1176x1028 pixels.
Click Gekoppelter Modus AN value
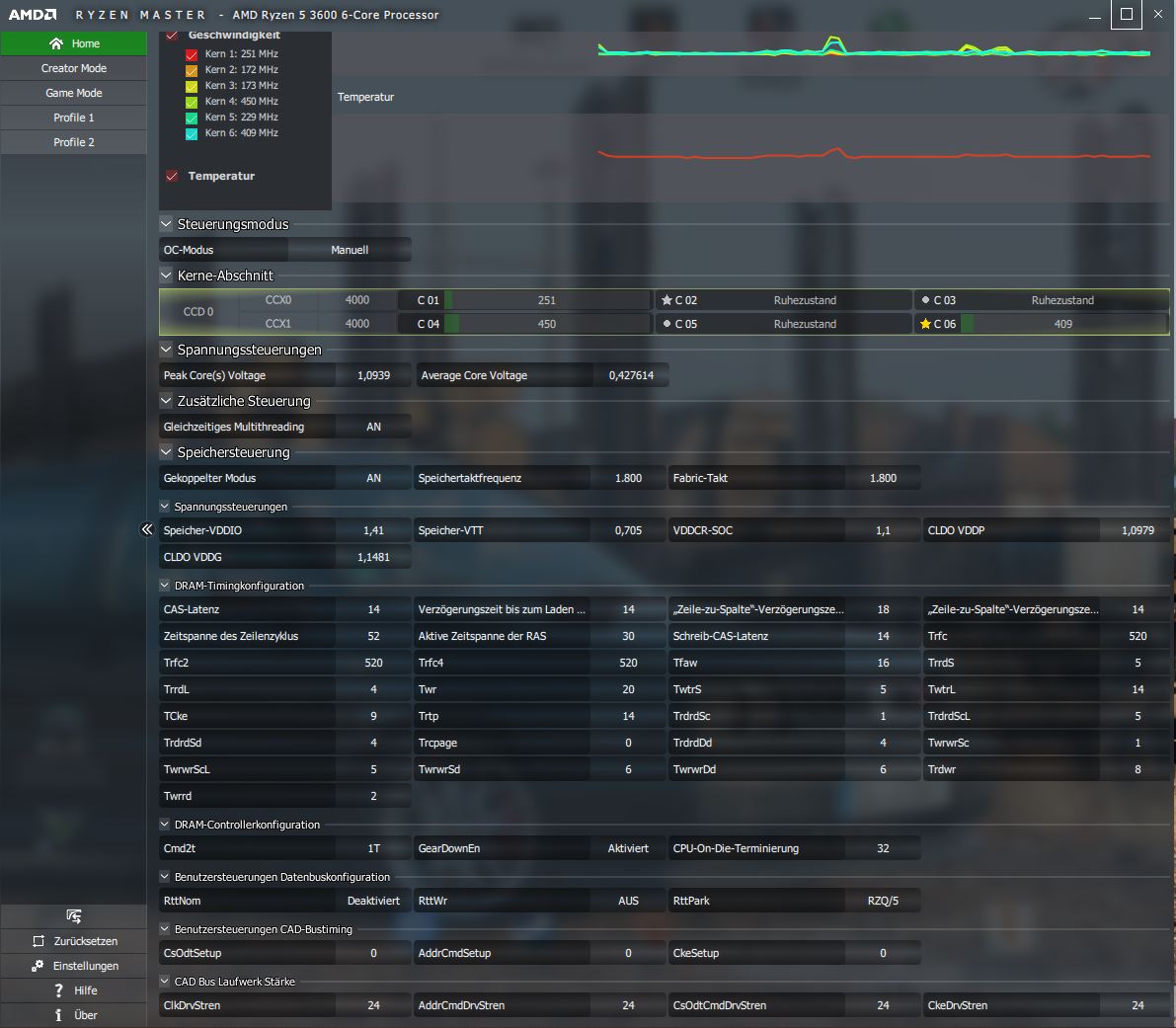(x=373, y=478)
